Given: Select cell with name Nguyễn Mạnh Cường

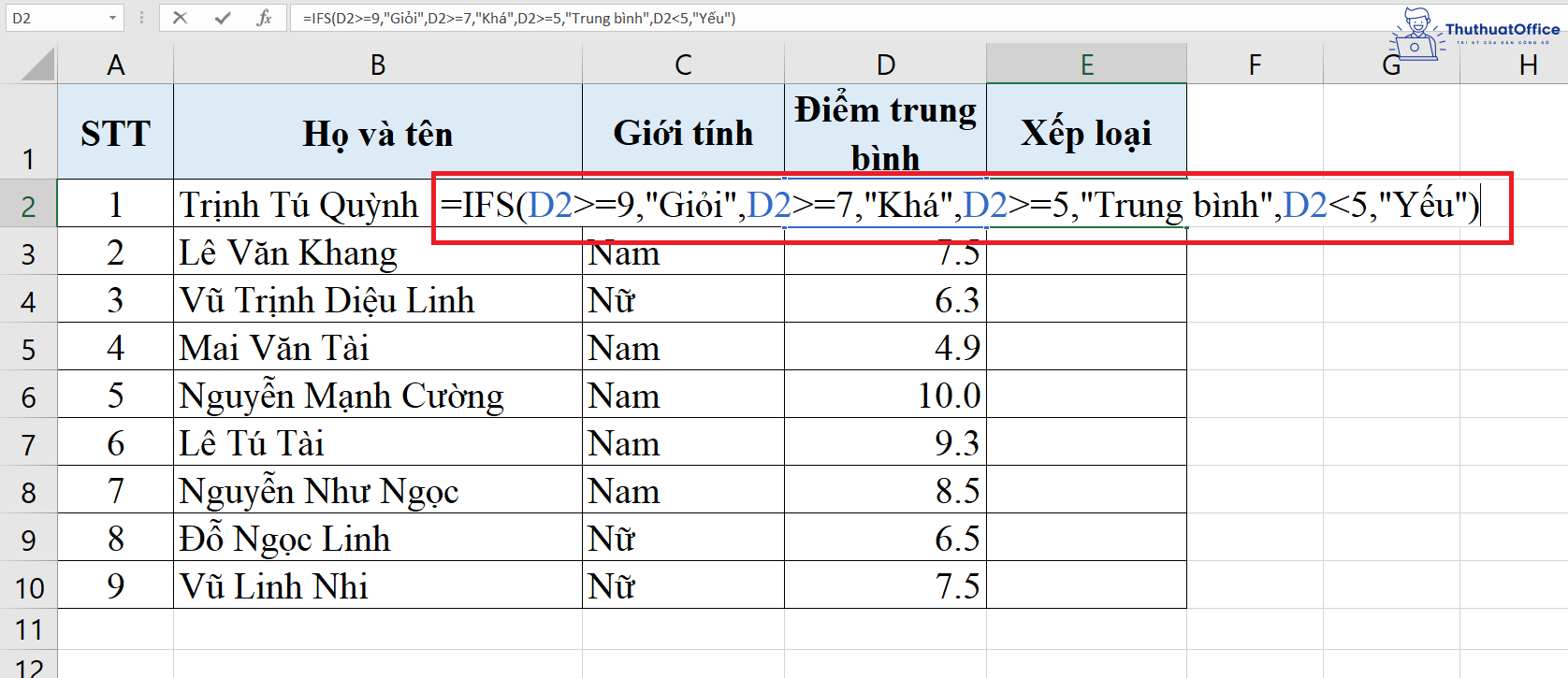Looking at the screenshot, I should 378,395.
